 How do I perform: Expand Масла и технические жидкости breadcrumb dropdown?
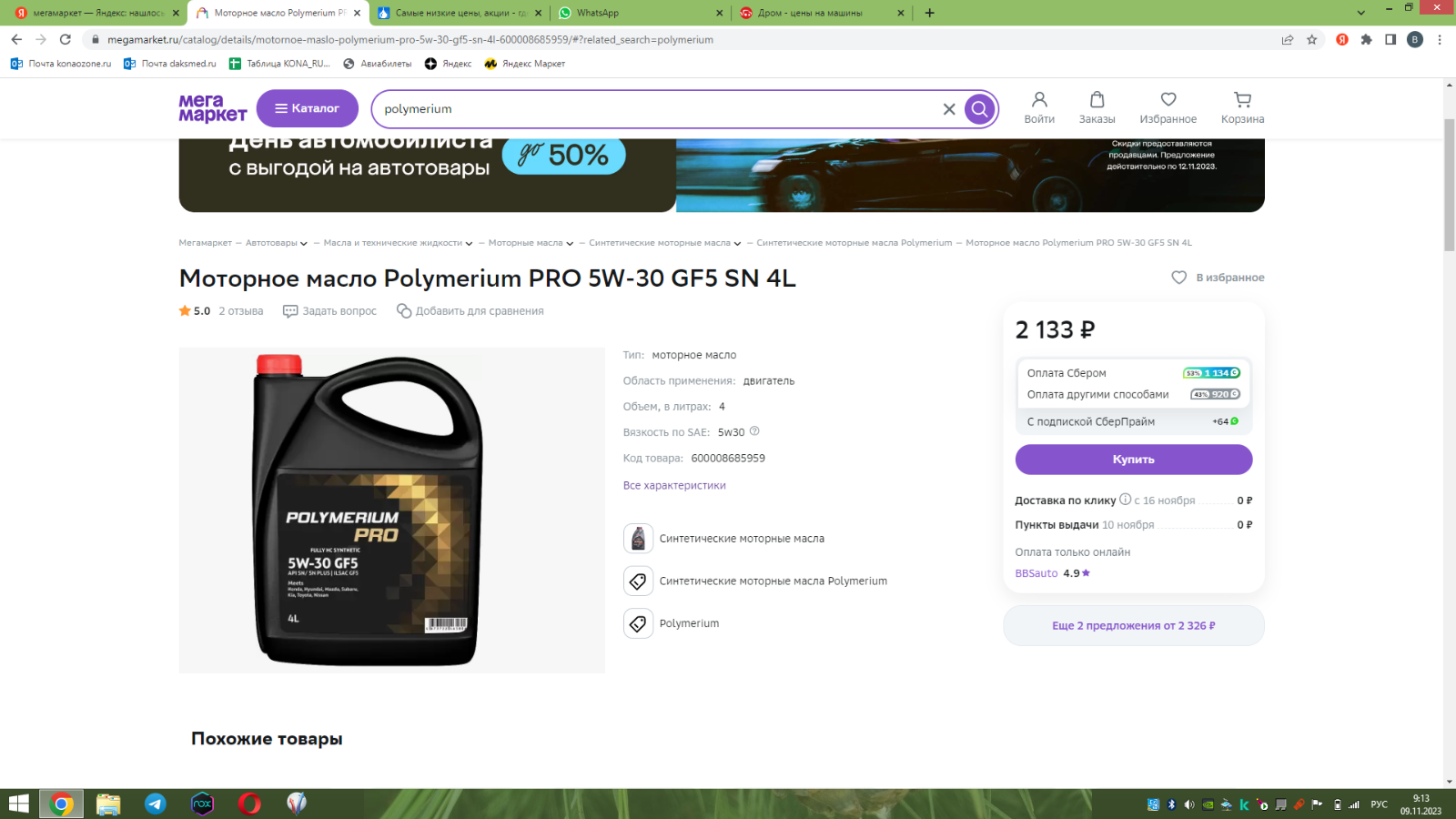click(x=469, y=244)
